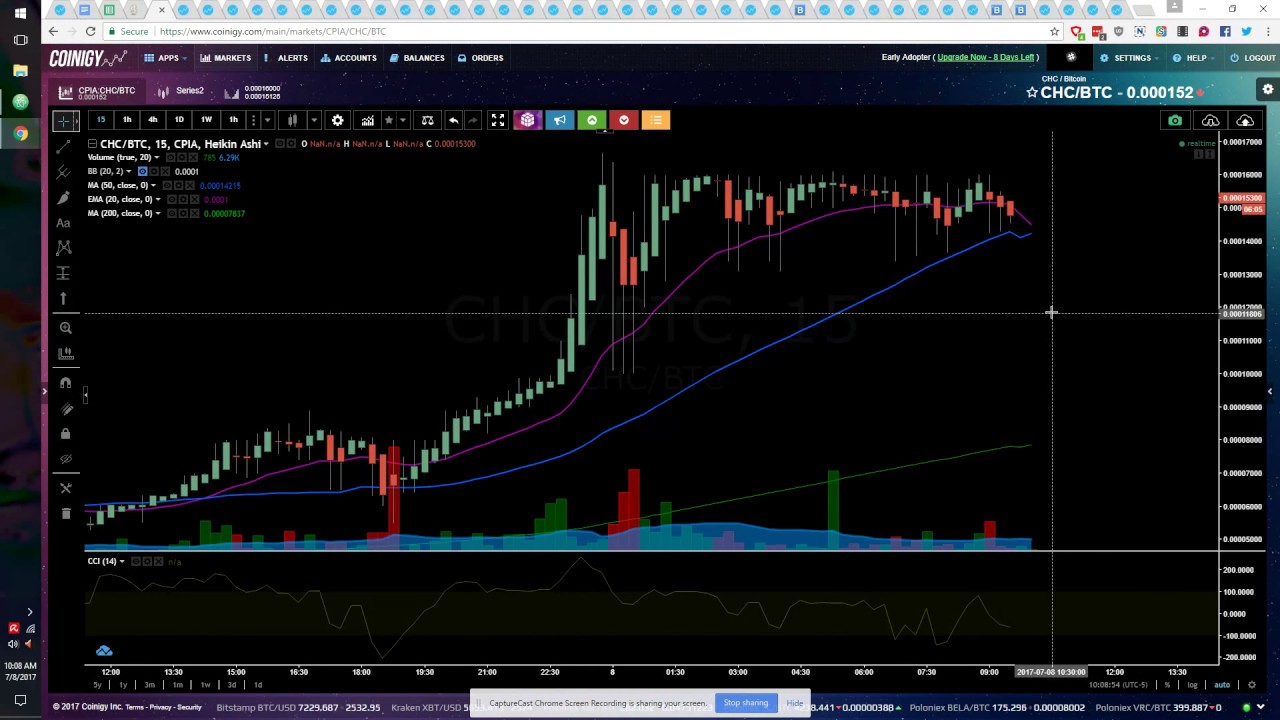This screenshot has width=1280, height=720.
Task: Click the cloud download load chart icon
Action: point(1210,121)
